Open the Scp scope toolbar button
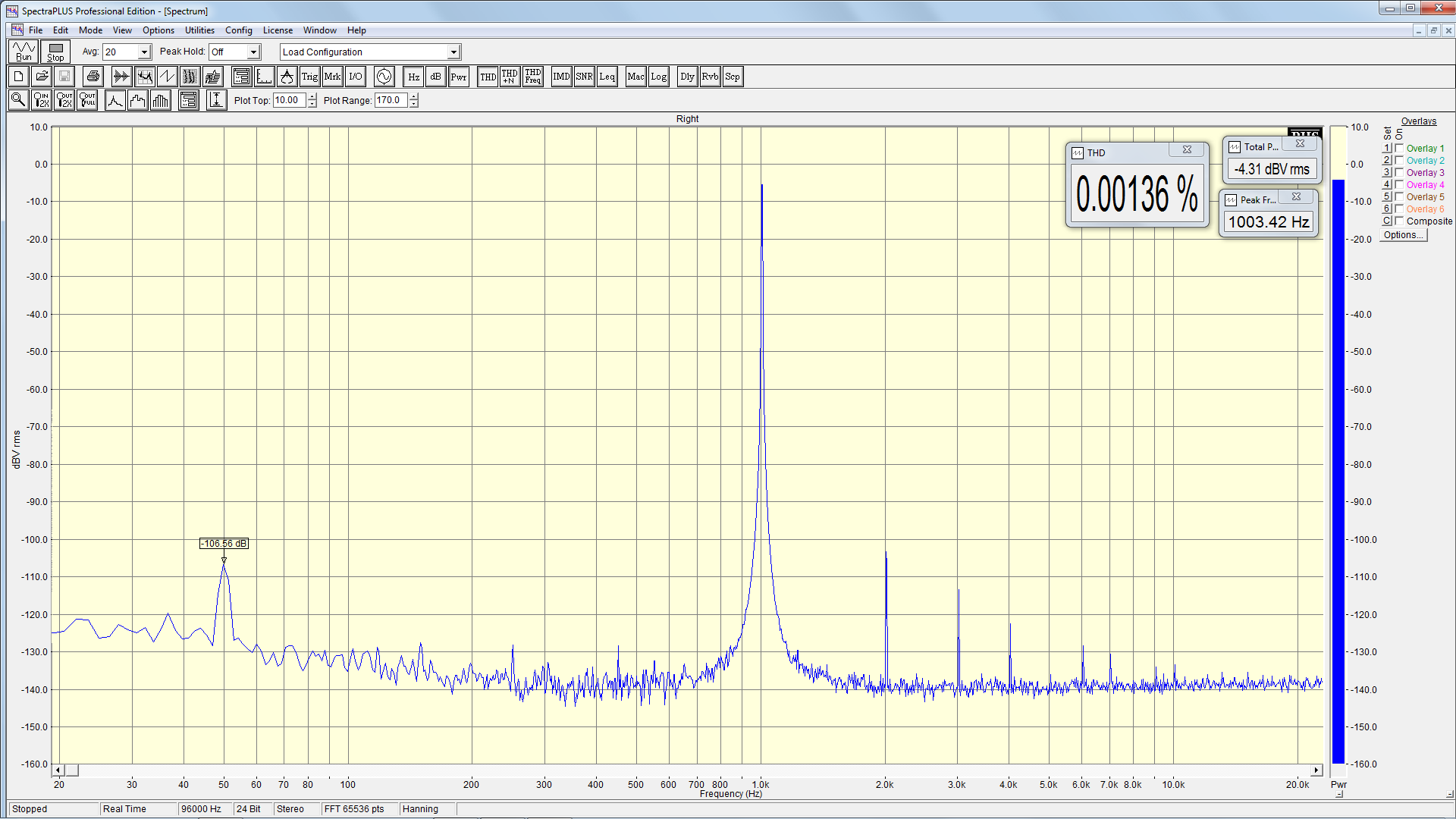The image size is (1456, 819). (732, 77)
